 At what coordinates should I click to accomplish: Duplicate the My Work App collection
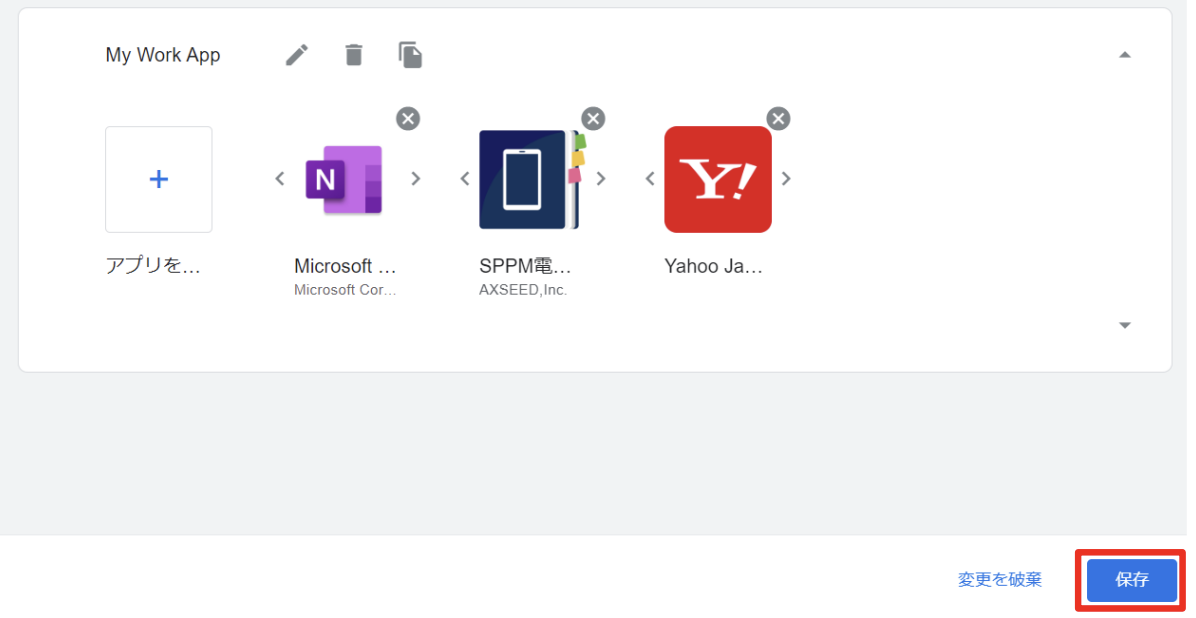410,55
